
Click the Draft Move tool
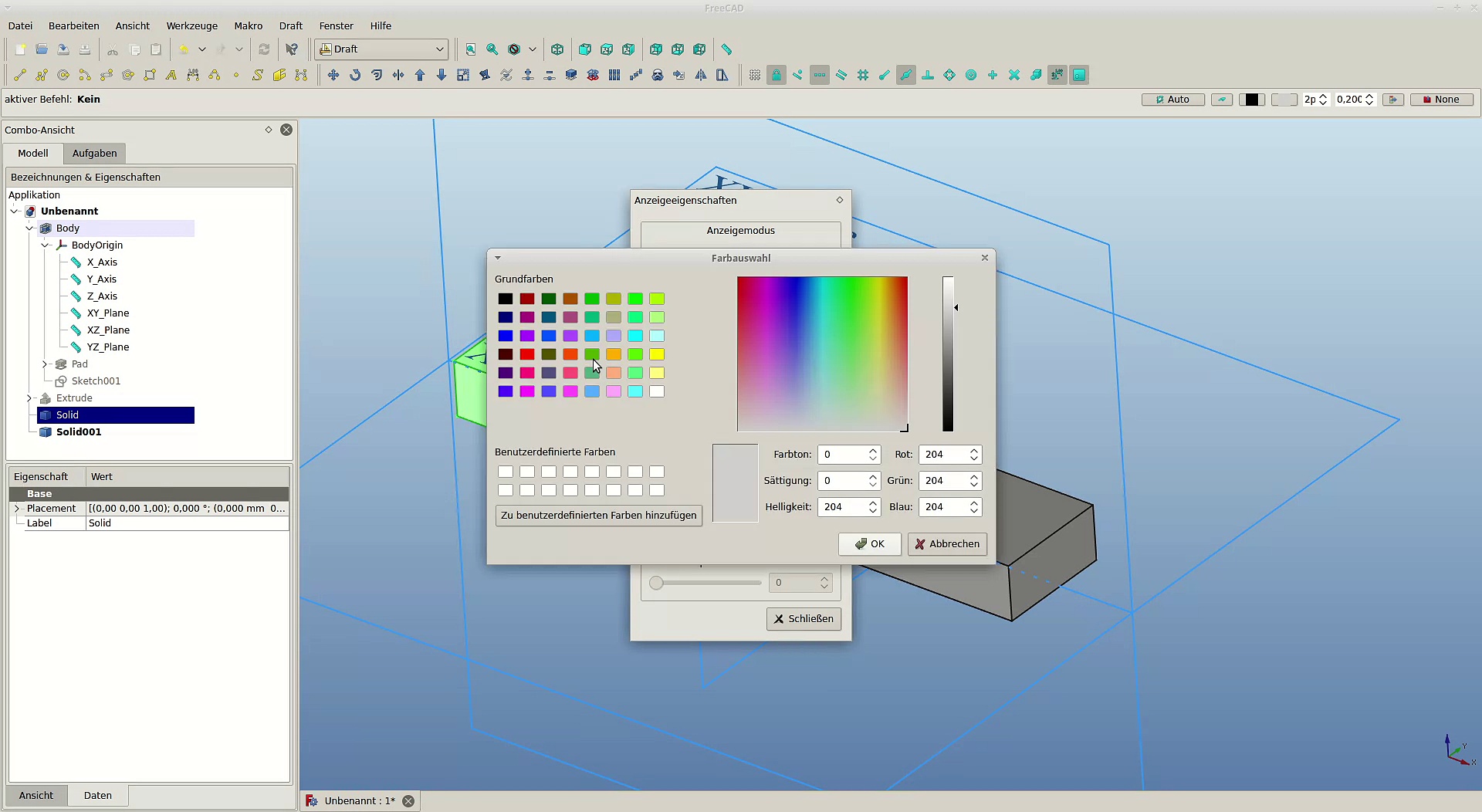click(x=333, y=75)
